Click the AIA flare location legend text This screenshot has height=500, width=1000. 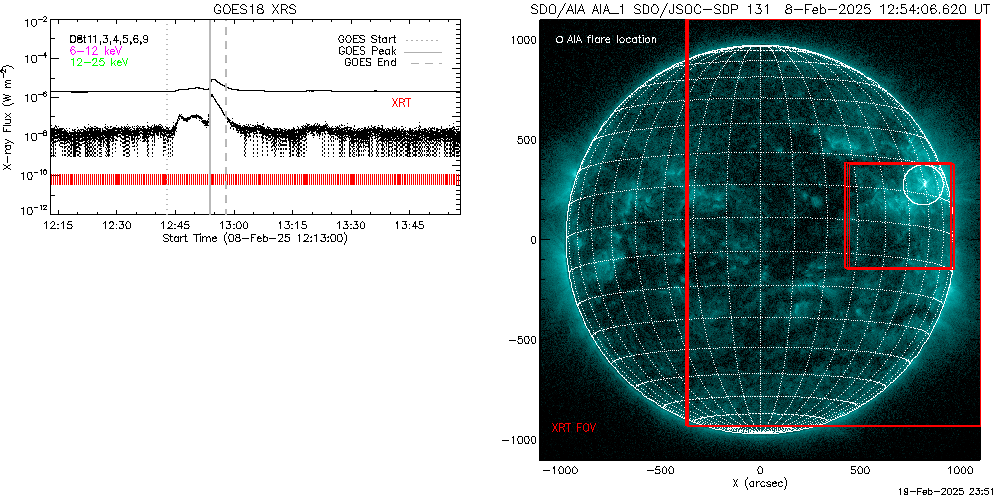click(x=610, y=40)
